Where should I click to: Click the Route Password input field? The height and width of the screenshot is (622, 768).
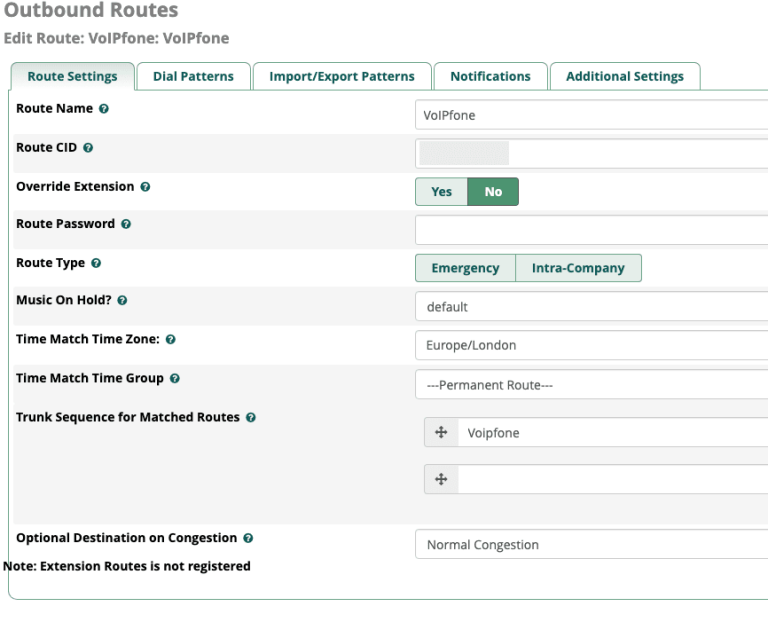click(x=592, y=230)
